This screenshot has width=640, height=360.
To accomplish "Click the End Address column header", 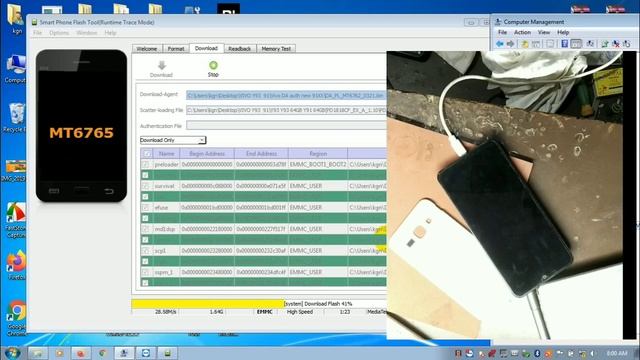I will pos(261,154).
